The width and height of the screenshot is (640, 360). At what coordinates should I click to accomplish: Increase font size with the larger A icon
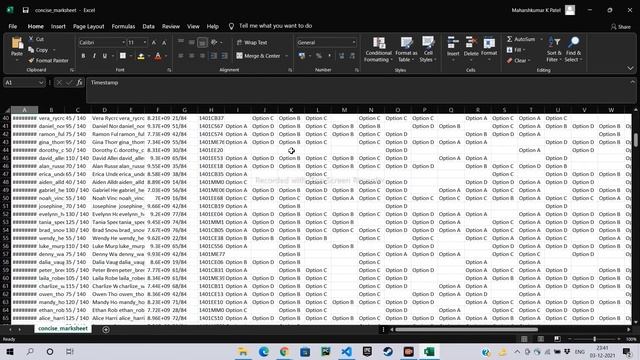[x=154, y=42]
